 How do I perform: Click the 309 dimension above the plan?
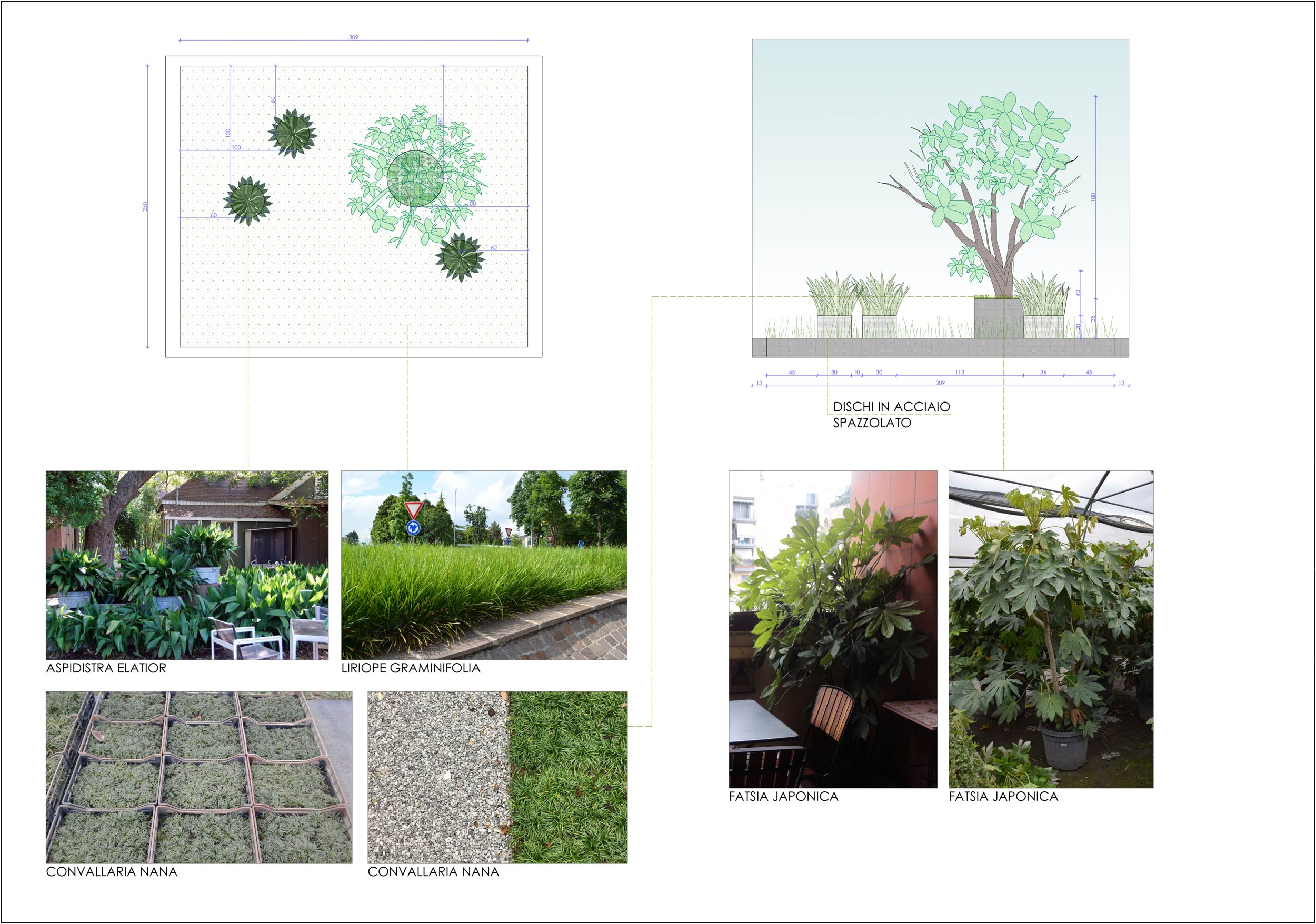point(354,37)
